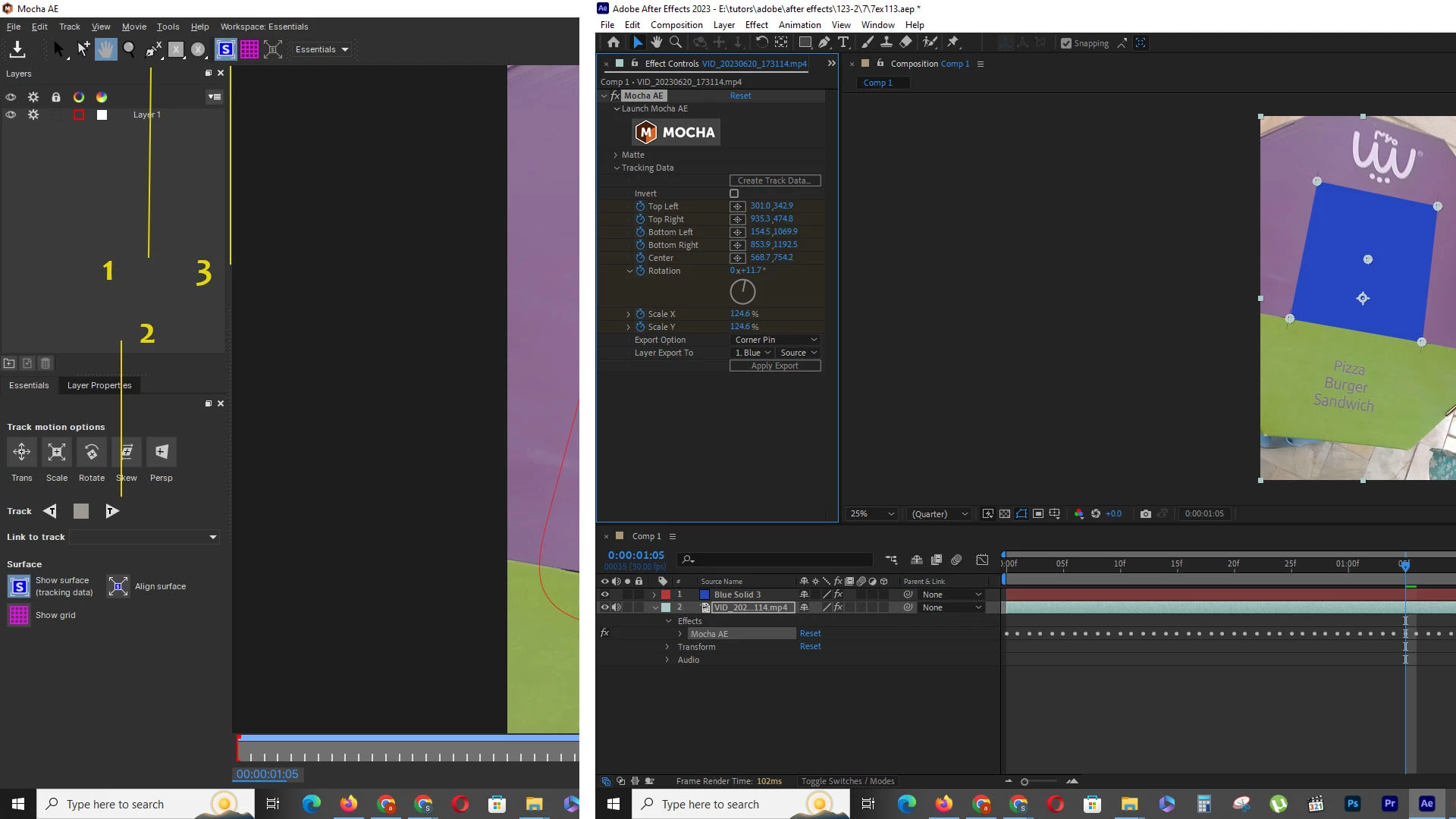The width and height of the screenshot is (1456, 819).
Task: Click the Apply Export button
Action: tap(774, 366)
